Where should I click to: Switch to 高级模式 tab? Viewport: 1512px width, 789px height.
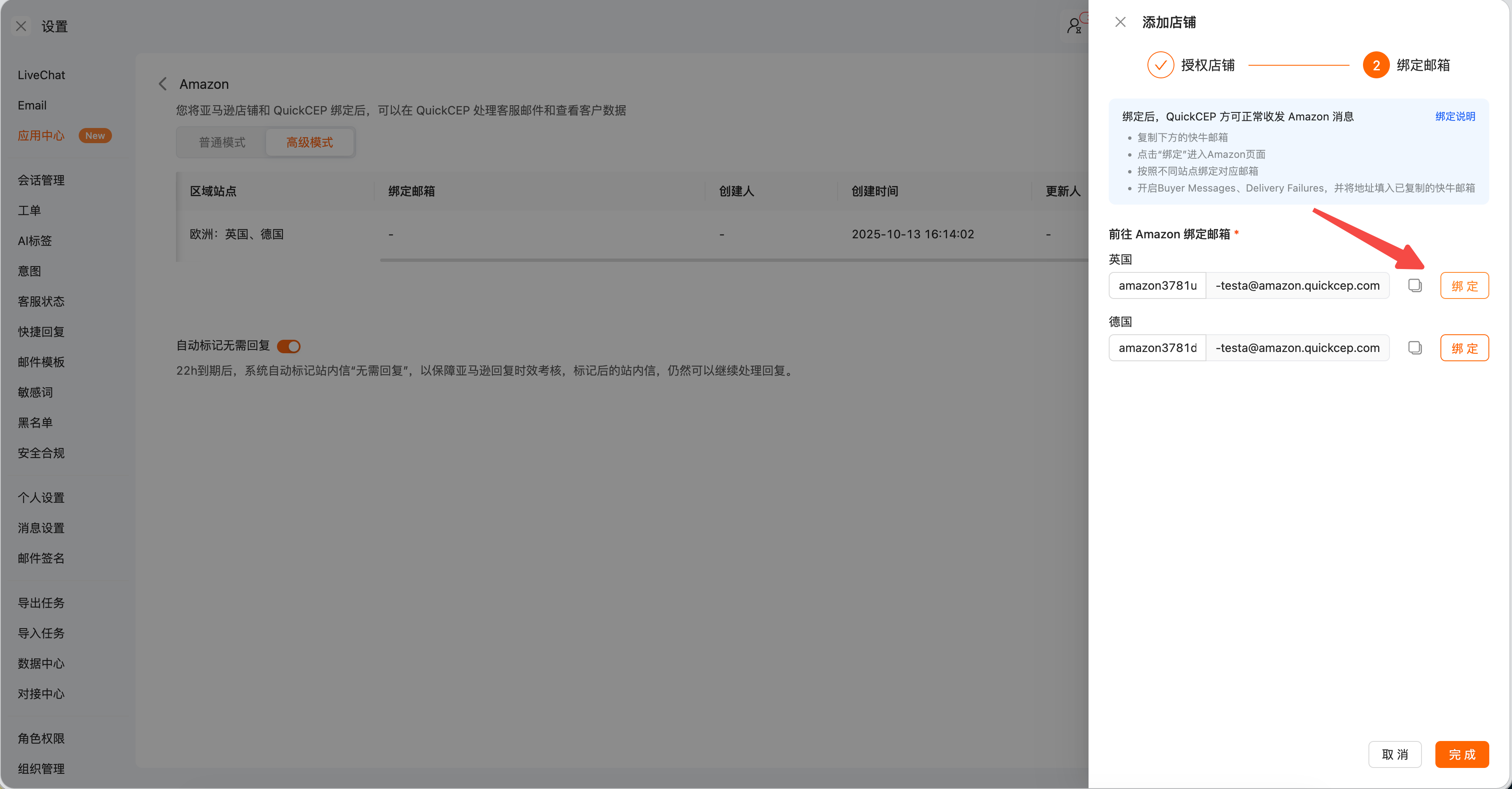point(309,142)
